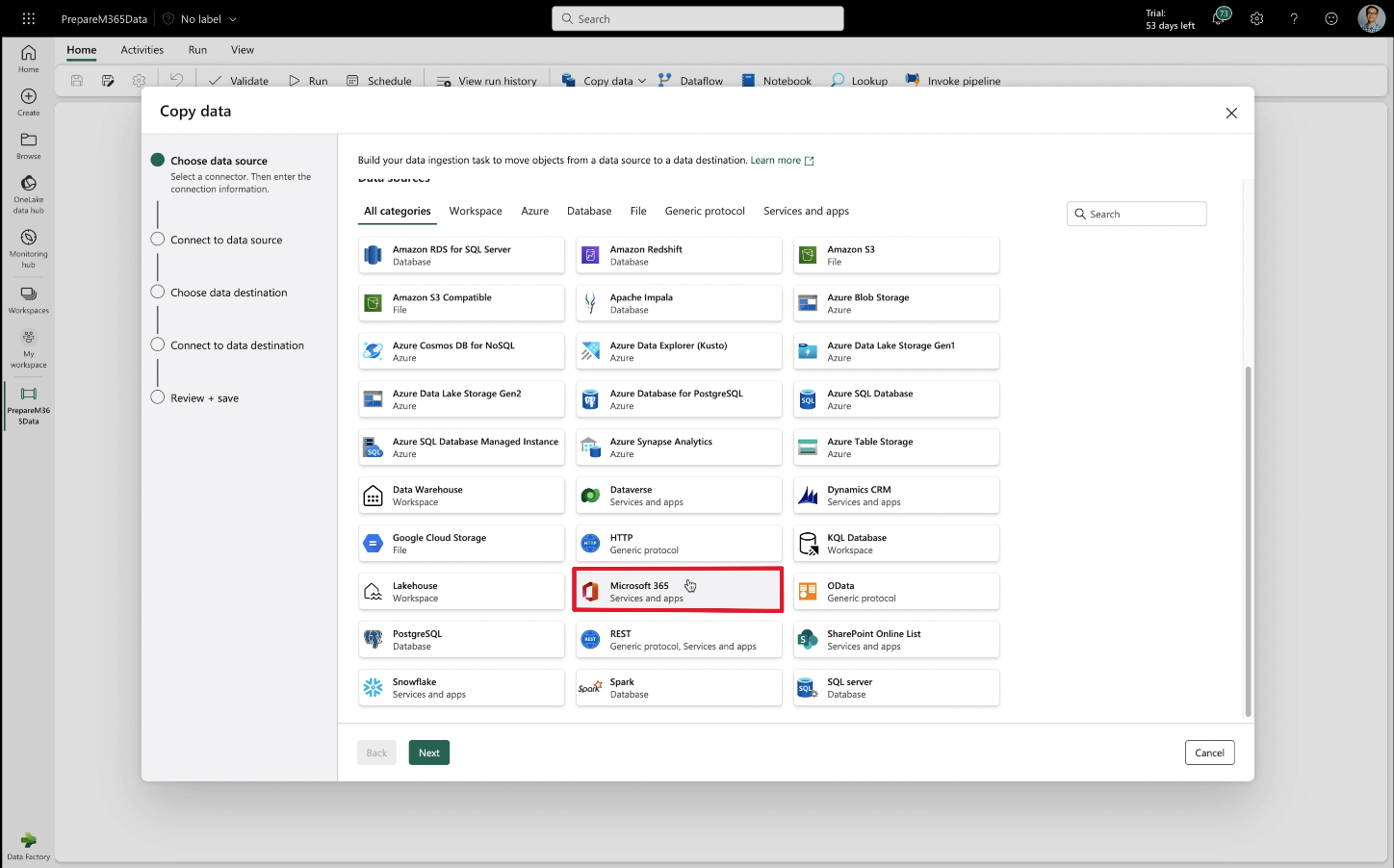Open the user profile avatar
Image resolution: width=1394 pixels, height=868 pixels.
1371,18
